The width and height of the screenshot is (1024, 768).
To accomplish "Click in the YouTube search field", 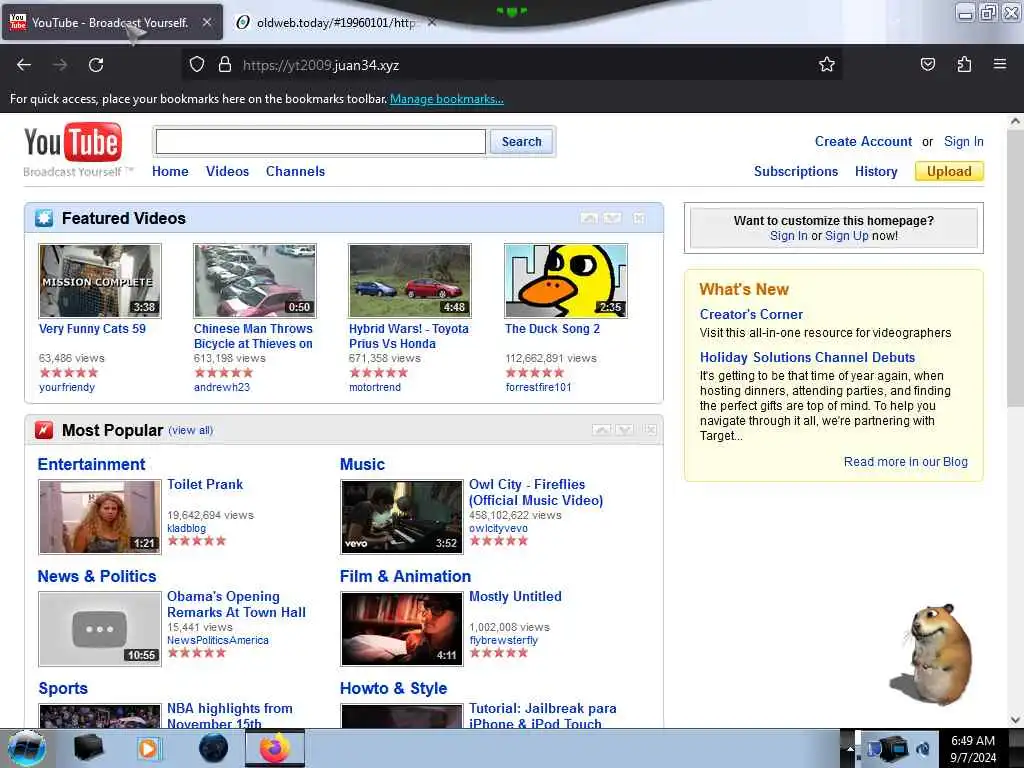I will pos(321,141).
